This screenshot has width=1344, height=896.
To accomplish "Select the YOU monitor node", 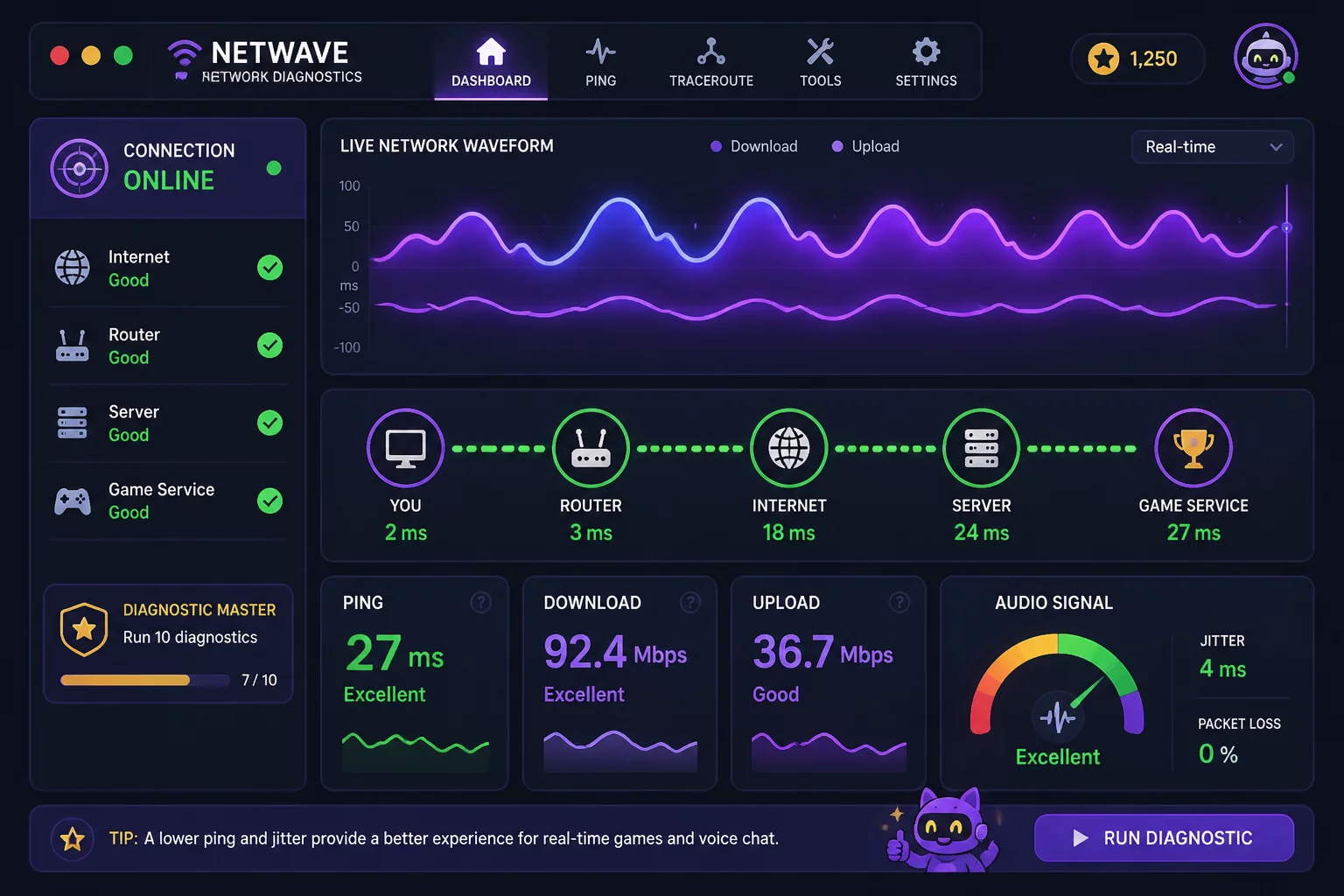I will 405,448.
